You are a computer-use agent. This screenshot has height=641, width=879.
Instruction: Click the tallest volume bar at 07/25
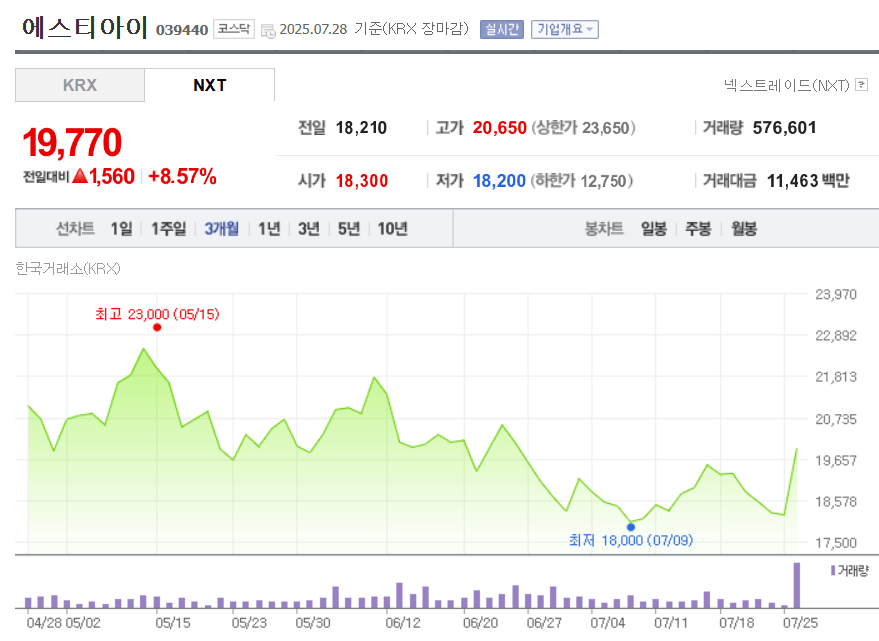(797, 585)
